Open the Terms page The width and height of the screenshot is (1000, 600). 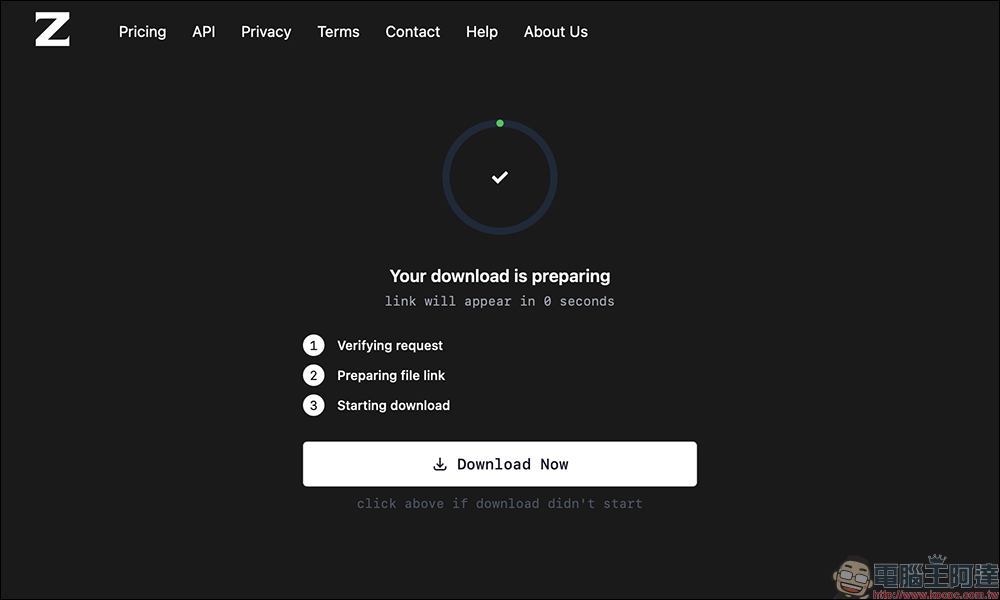tap(338, 31)
